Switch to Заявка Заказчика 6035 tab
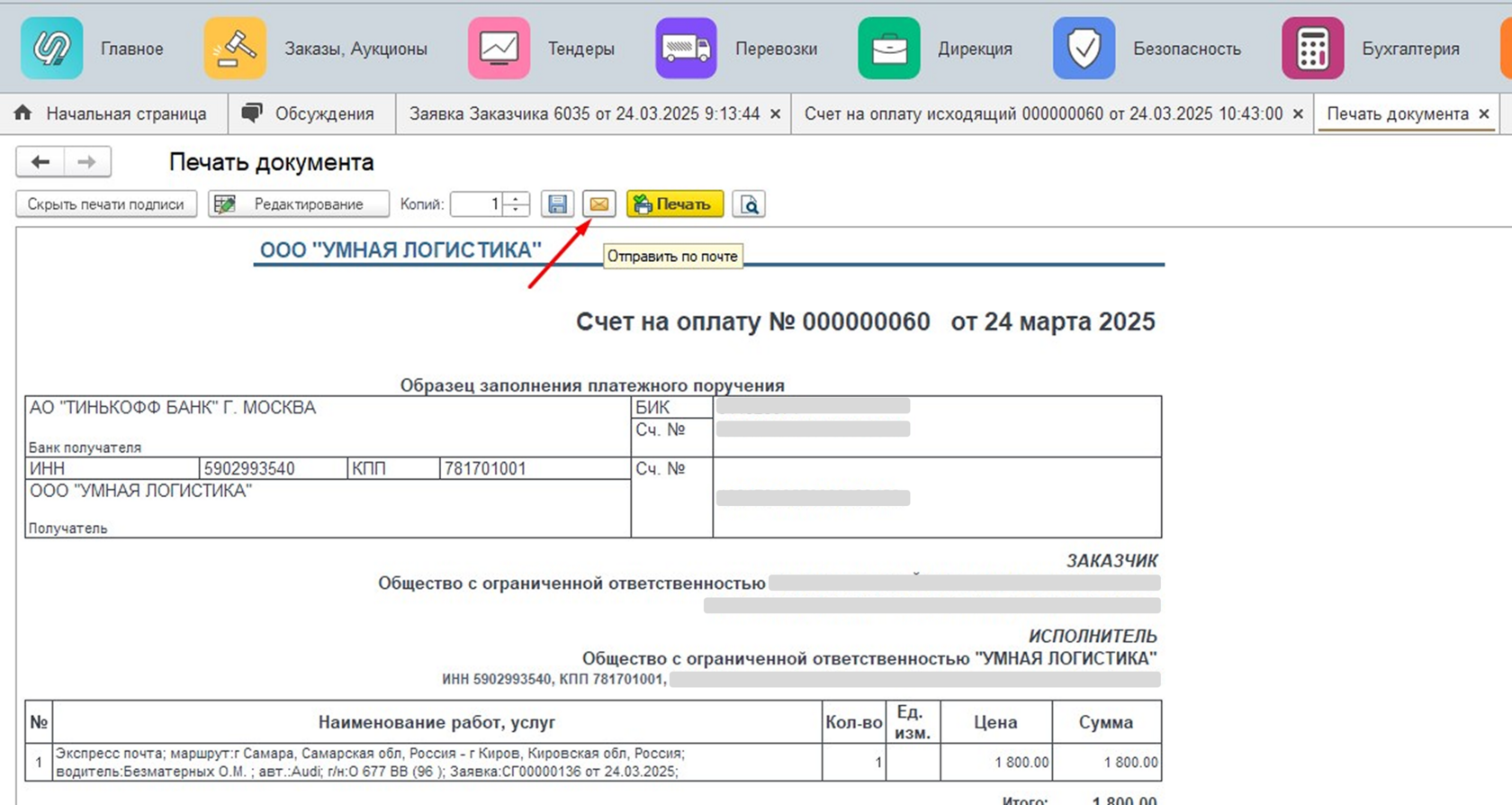The image size is (1512, 805). [x=584, y=113]
